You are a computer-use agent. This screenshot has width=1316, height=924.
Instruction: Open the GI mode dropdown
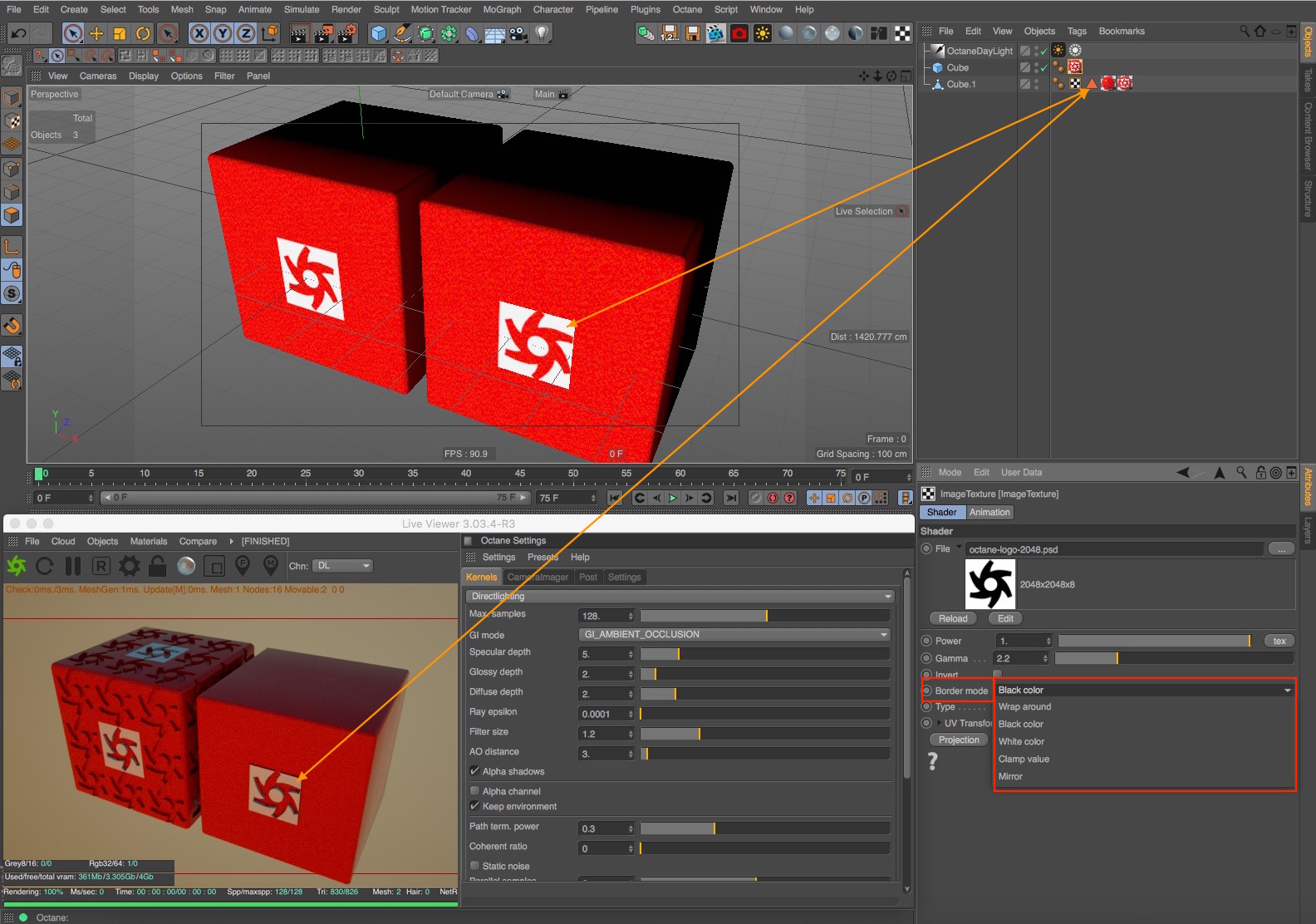tap(734, 634)
